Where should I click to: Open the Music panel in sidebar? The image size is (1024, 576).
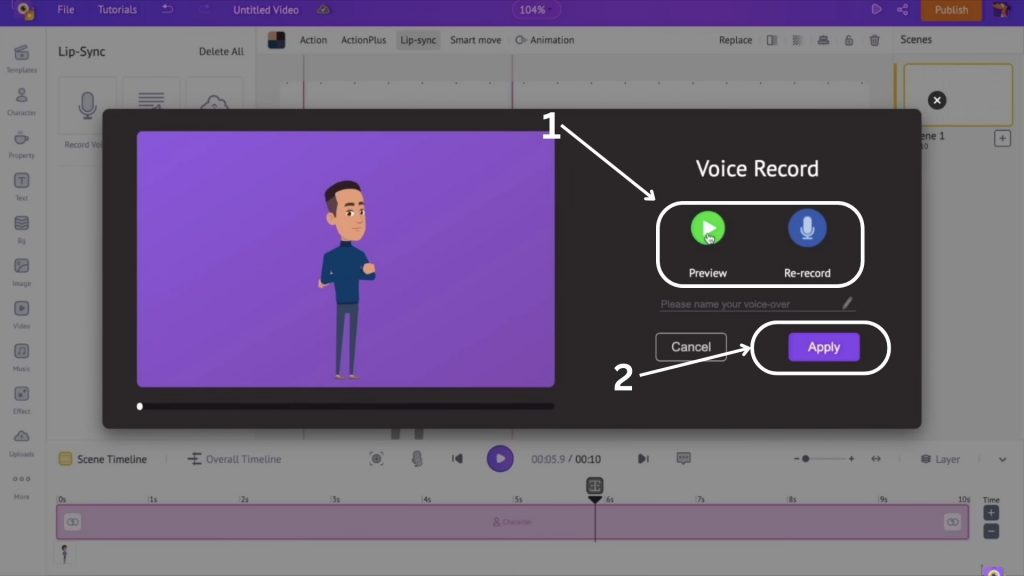coord(21,356)
